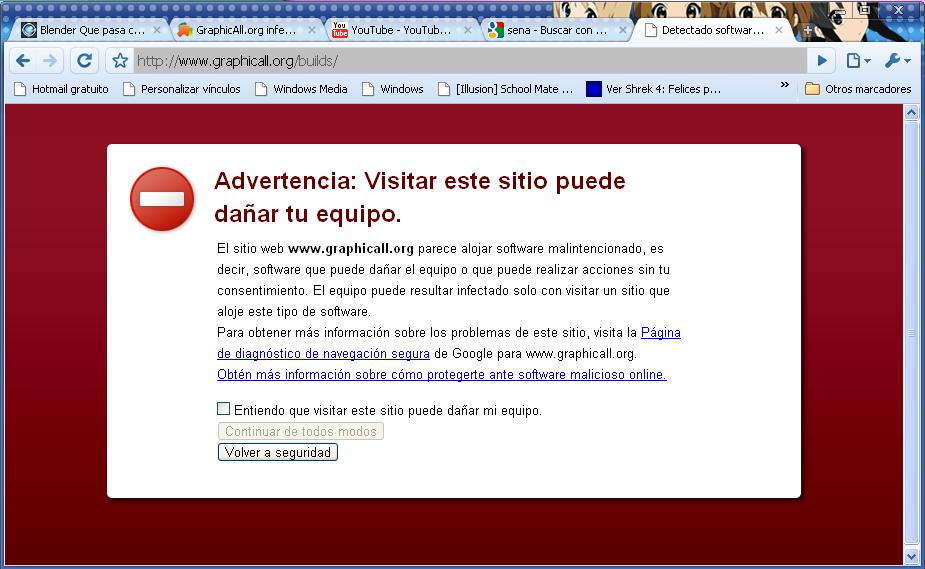Viewport: 925px width, 569px height.
Task: Click the vertical scrollbar thumb
Action: tap(911, 334)
